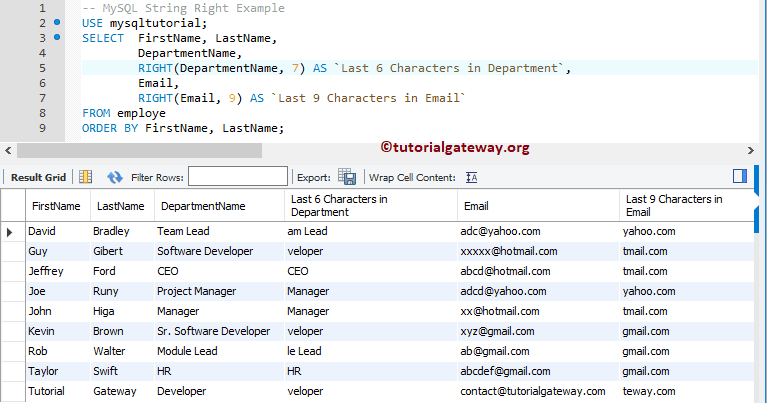Select the cell 'le Lead'

pos(371,352)
